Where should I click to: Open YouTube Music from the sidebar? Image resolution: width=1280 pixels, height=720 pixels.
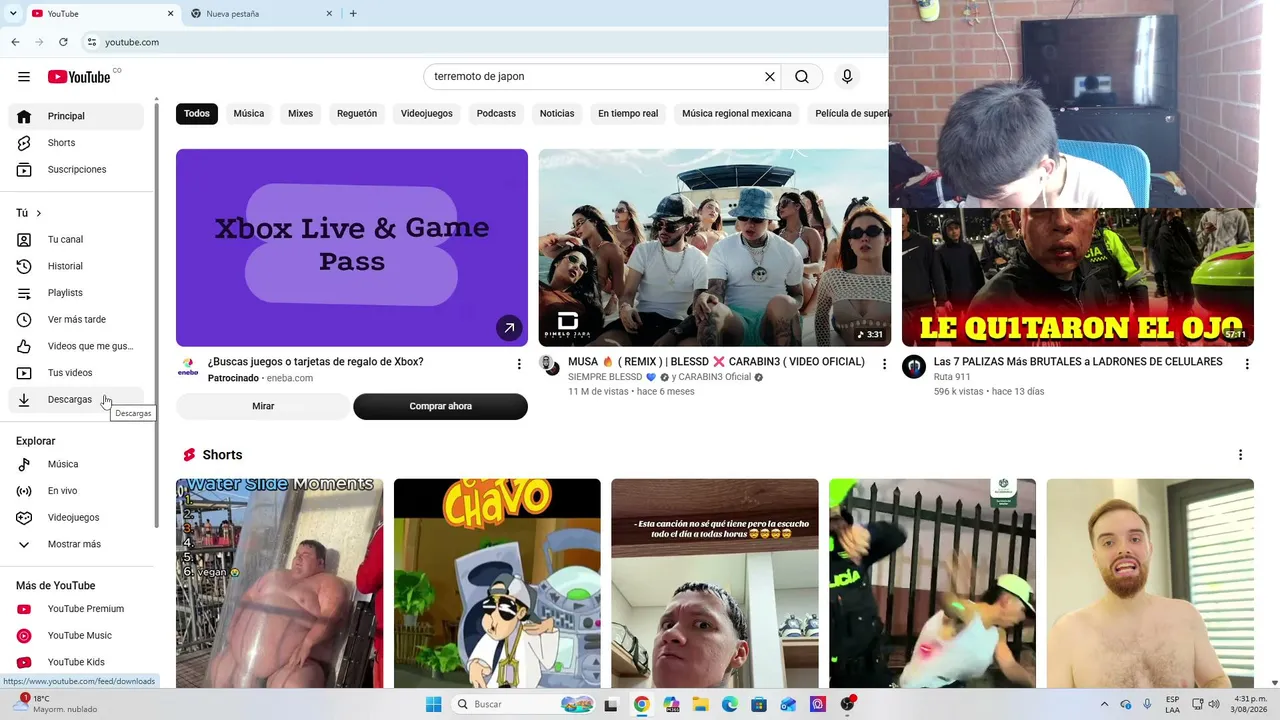point(76,636)
